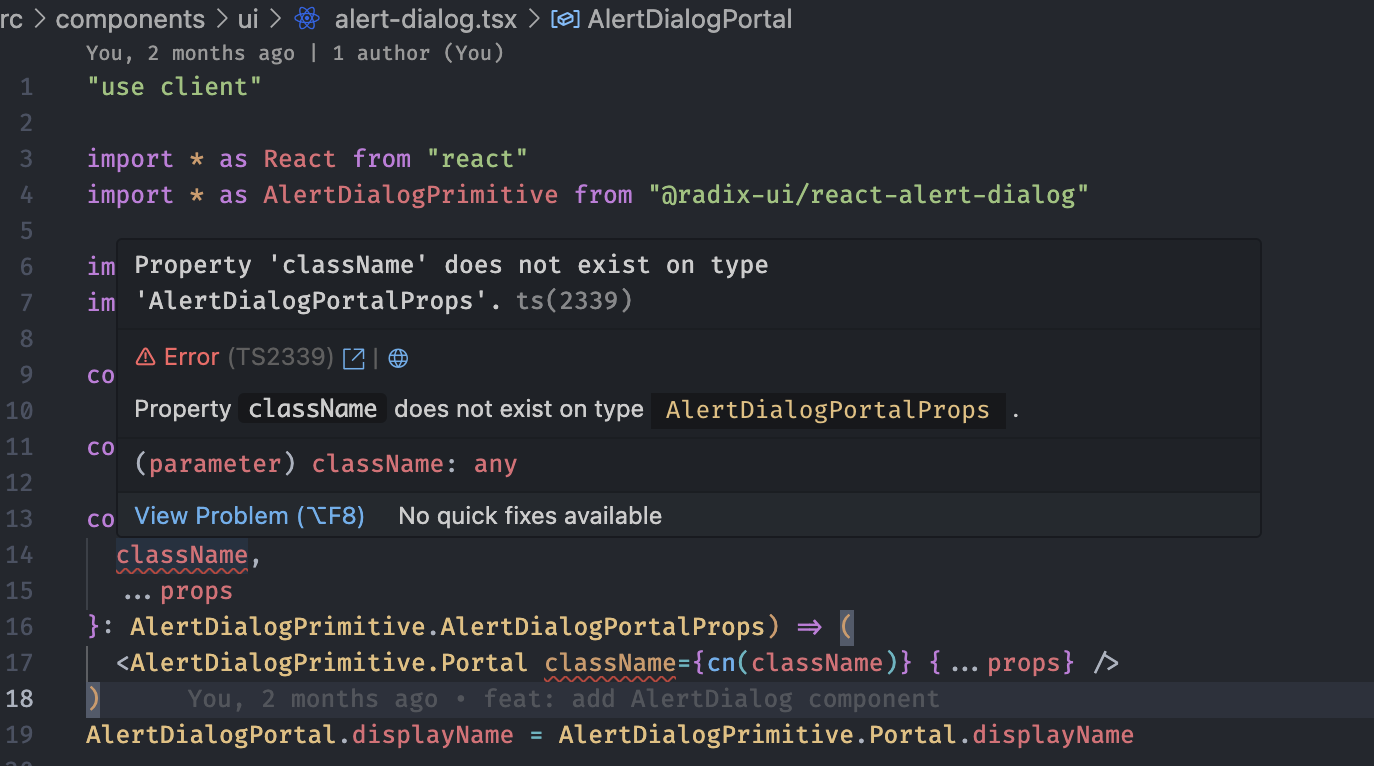The image size is (1374, 766).
Task: Click the red warning triangle in the error popup
Action: tap(146, 356)
